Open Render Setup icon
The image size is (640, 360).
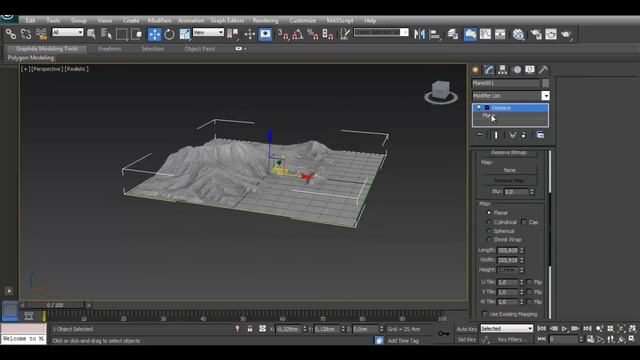pos(536,34)
